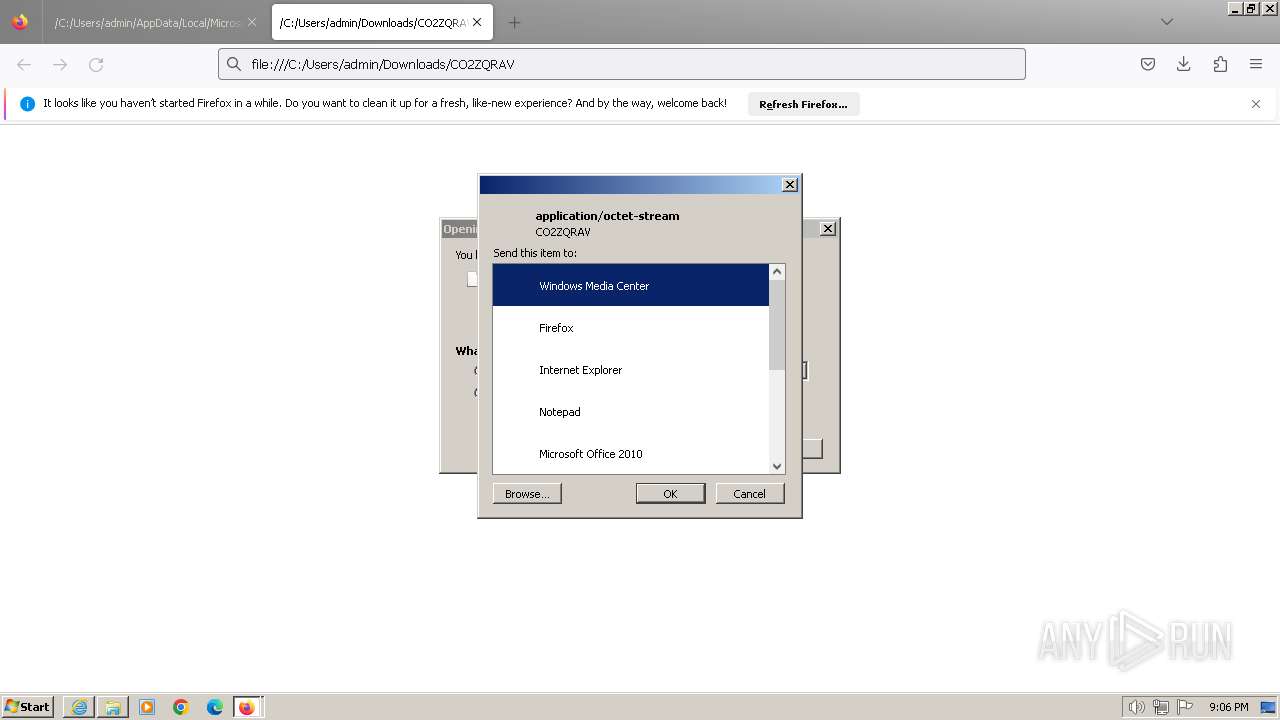Open the Extensions menu

[1220, 64]
